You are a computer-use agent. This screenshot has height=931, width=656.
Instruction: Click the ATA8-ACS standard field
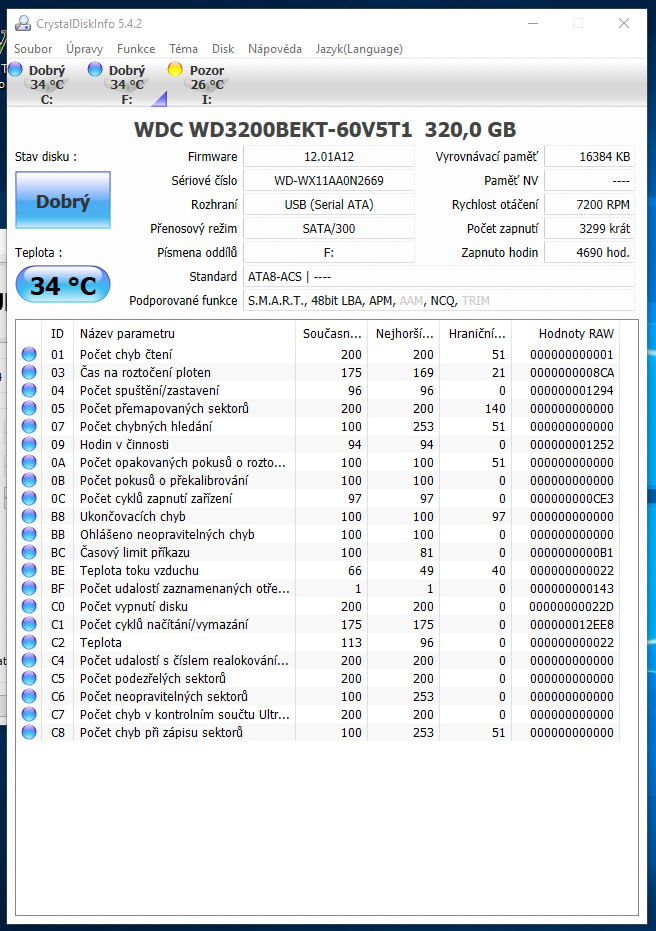(439, 277)
